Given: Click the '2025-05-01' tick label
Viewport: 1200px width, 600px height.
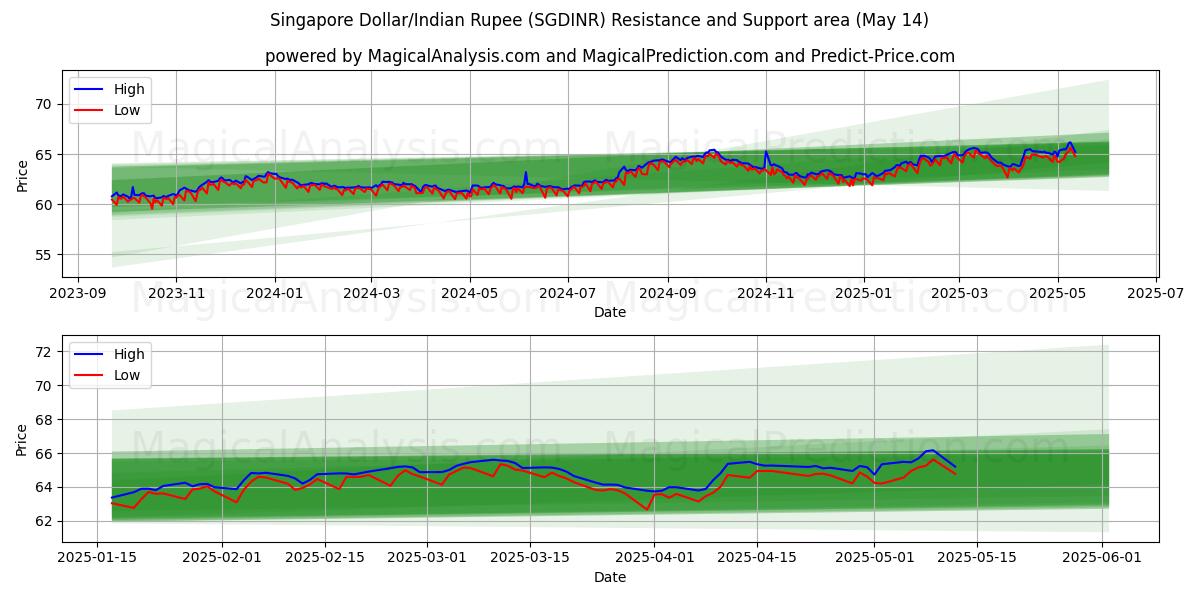Looking at the screenshot, I should 874,558.
